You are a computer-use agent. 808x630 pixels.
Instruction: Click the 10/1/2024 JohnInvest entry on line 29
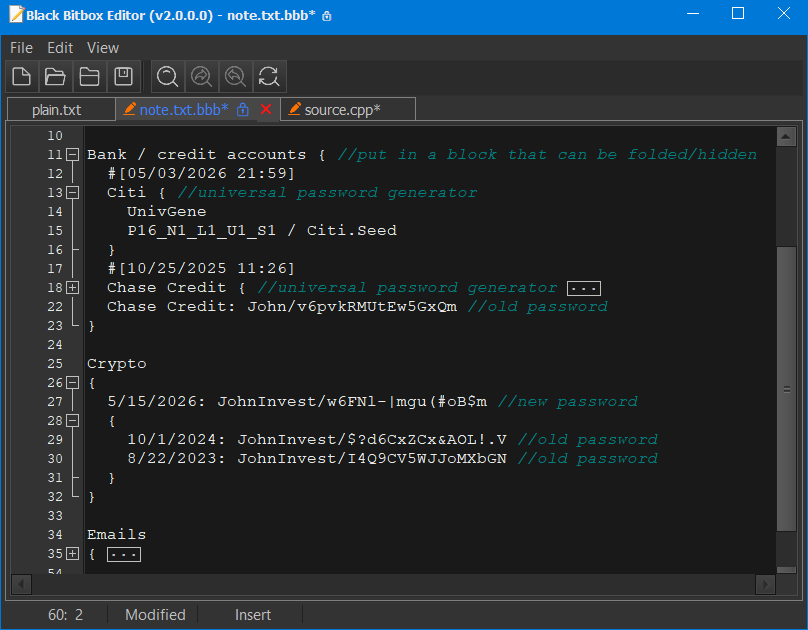coord(317,440)
